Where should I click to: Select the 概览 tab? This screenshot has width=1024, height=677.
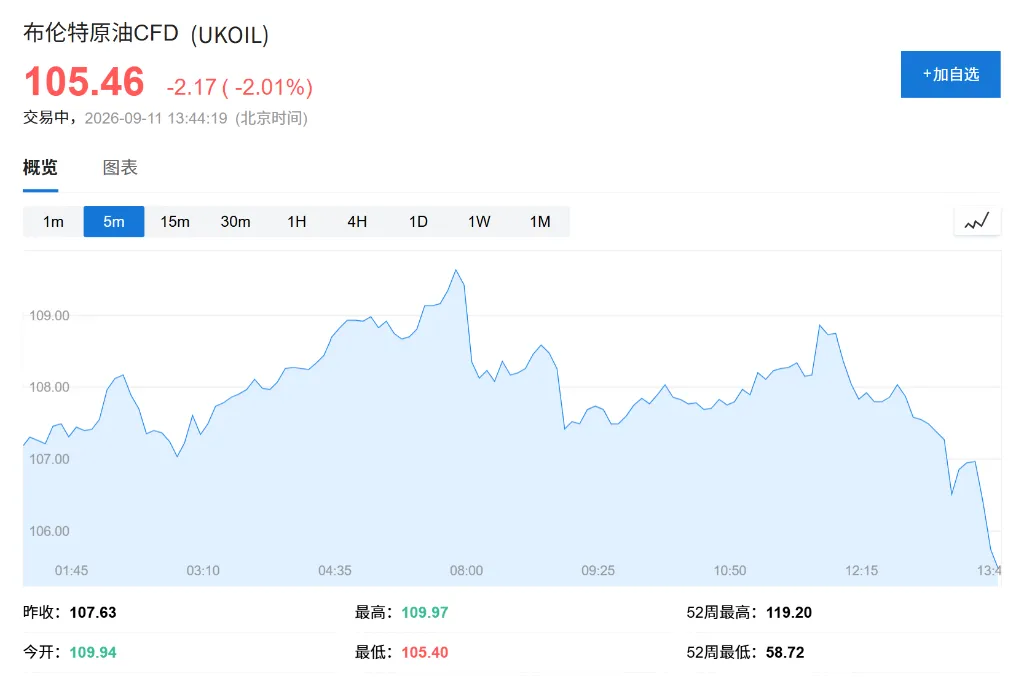point(40,168)
